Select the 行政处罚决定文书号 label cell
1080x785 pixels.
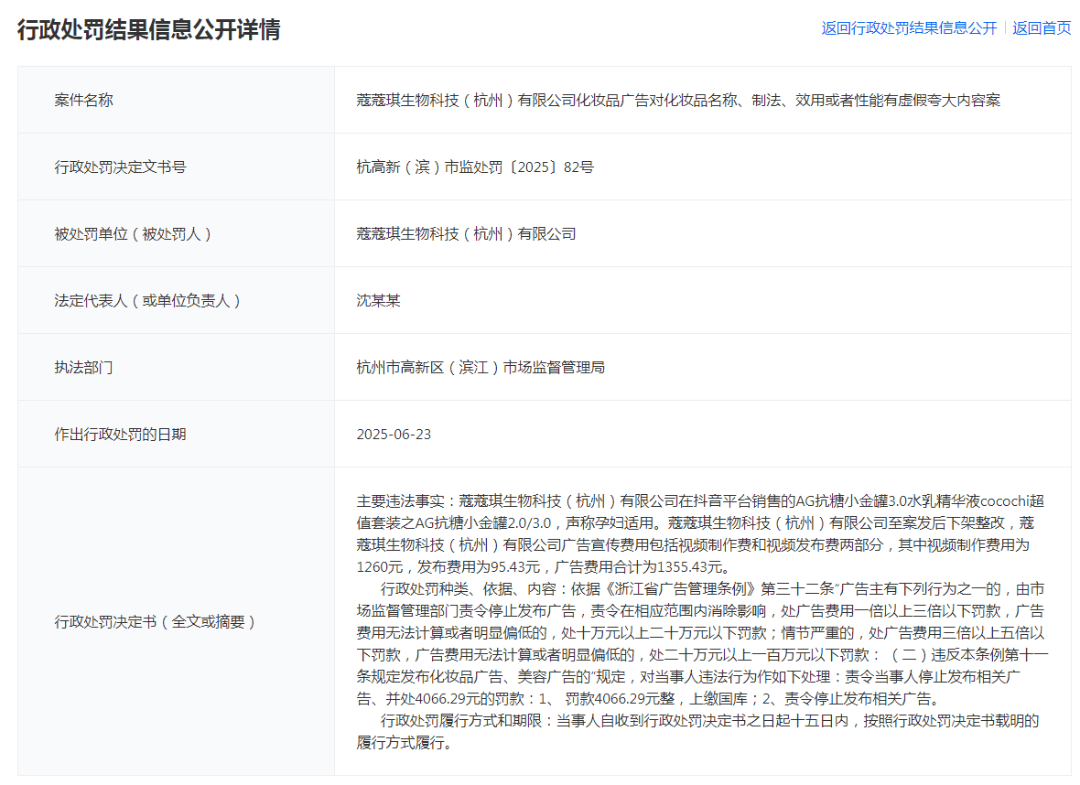coord(120,167)
